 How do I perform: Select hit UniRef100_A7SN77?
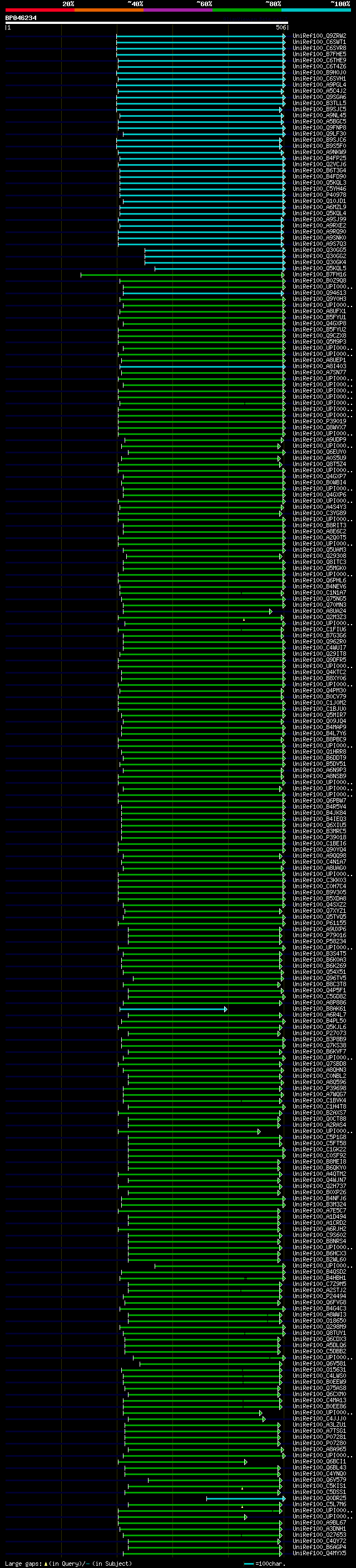click(319, 373)
